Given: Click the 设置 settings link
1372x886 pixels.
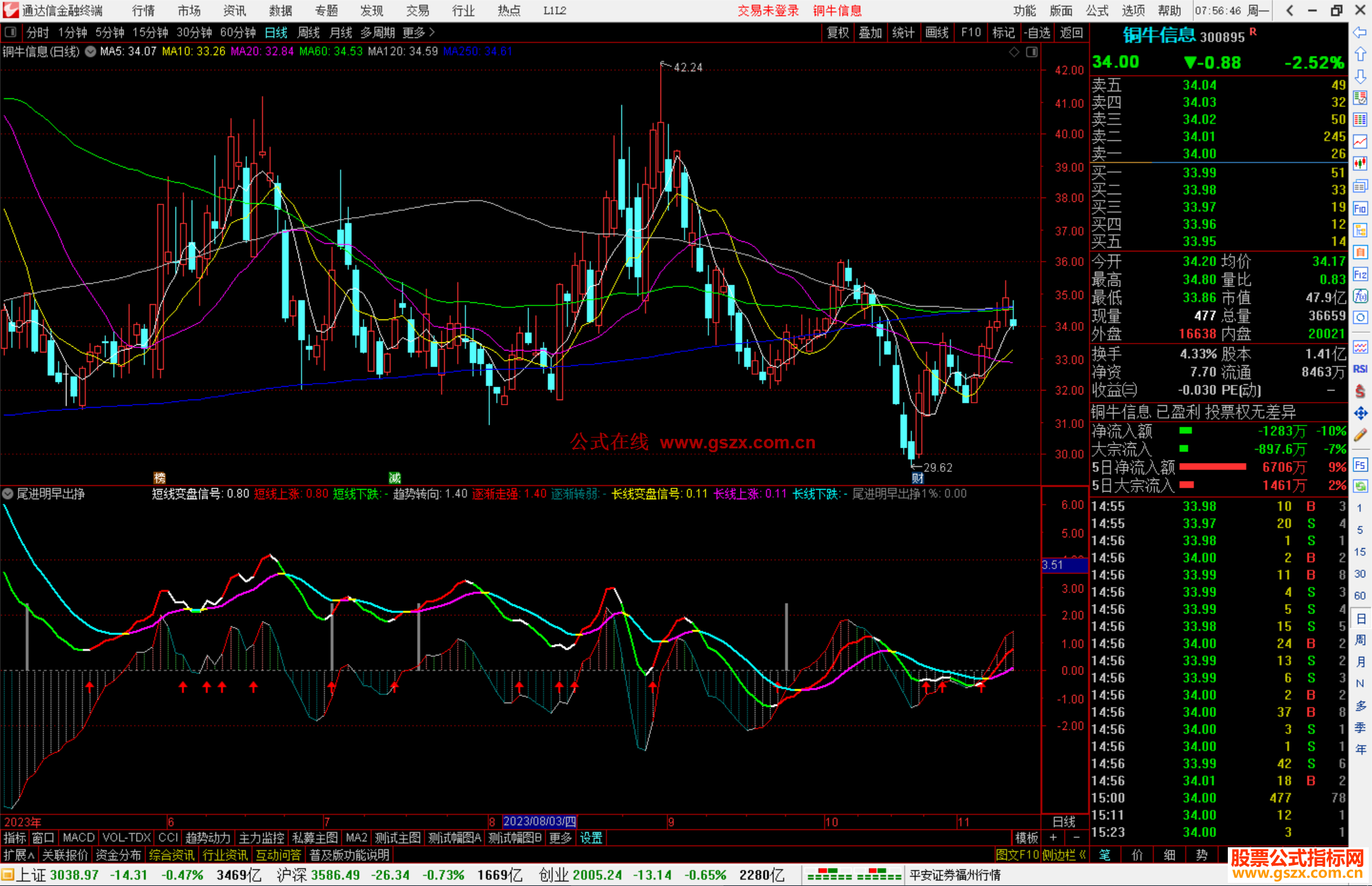Looking at the screenshot, I should 591,838.
